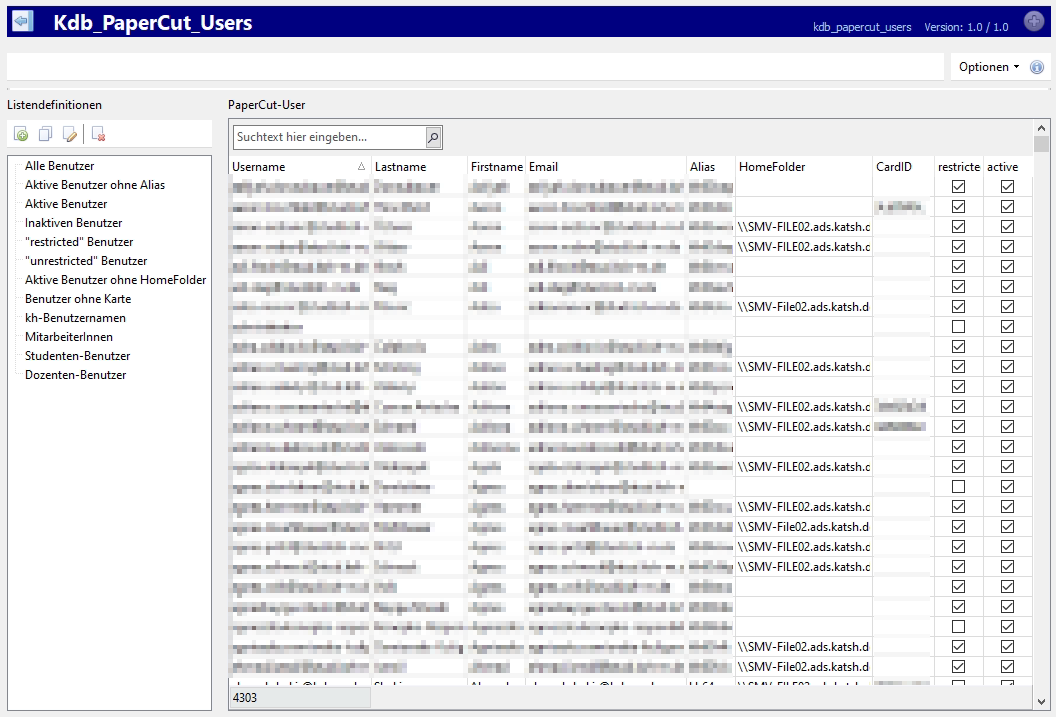The image size is (1056, 717).
Task: Toggle active checkbox in first user row
Action: coord(1007,187)
